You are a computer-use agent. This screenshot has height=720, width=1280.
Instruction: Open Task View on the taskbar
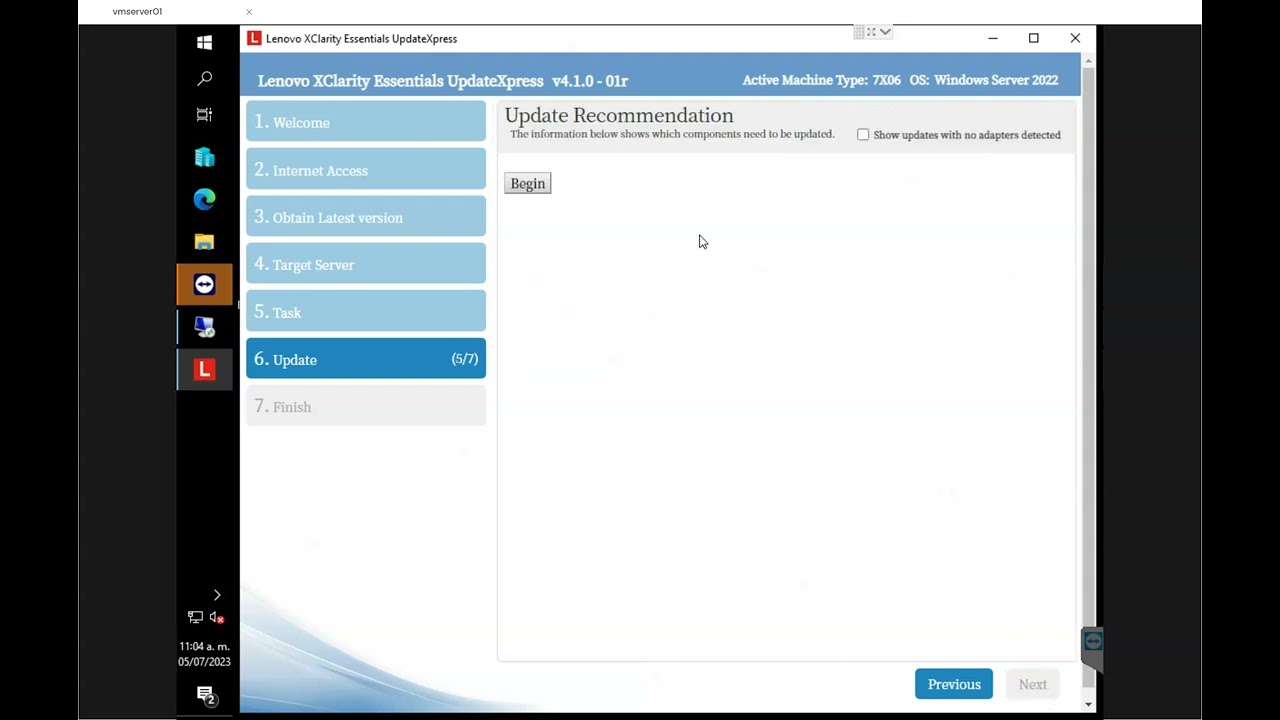[x=204, y=114]
